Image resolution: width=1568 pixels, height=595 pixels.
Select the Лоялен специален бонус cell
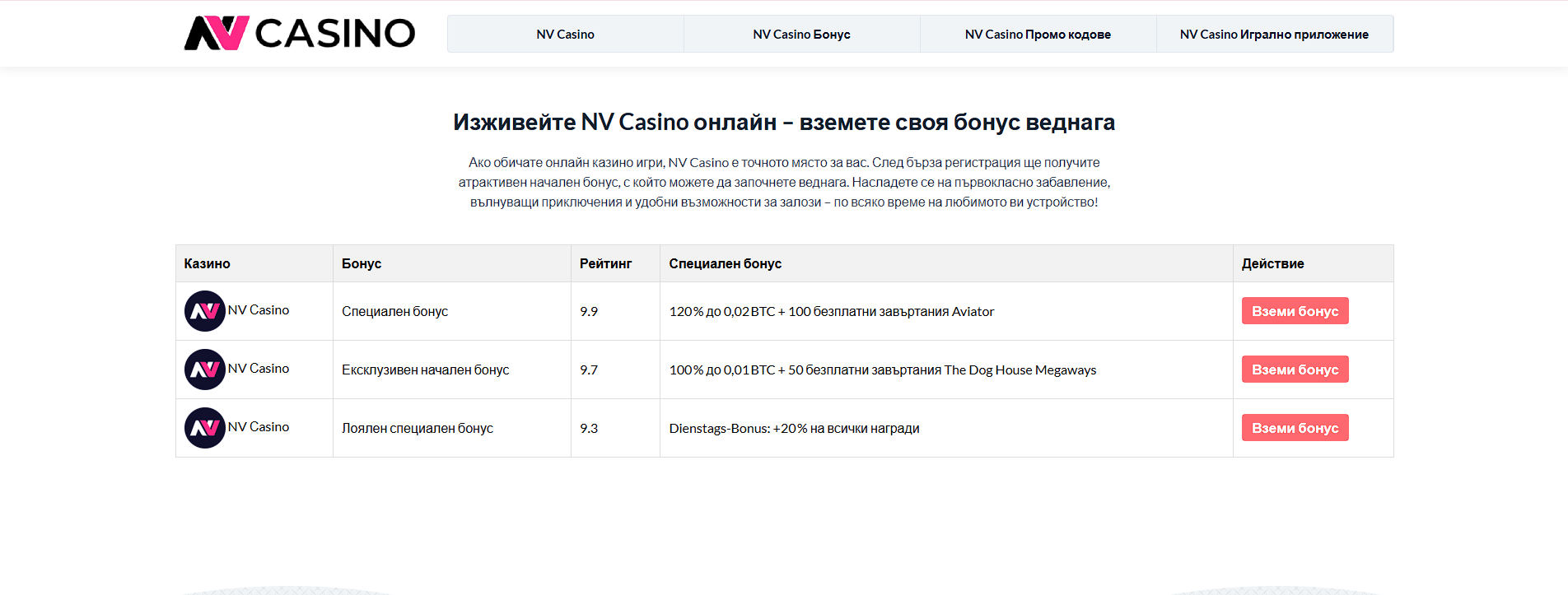click(x=452, y=428)
